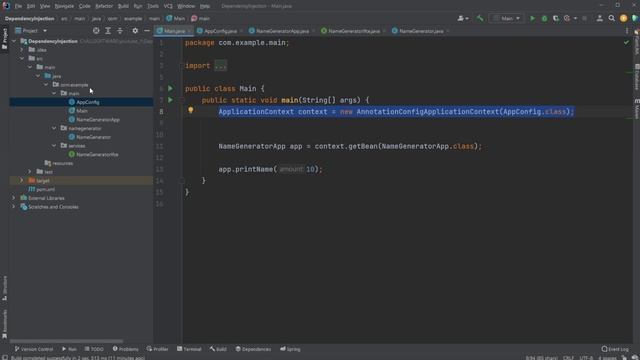This screenshot has height=360, width=640.
Task: Collapse the com.example package
Action: [x=46, y=84]
